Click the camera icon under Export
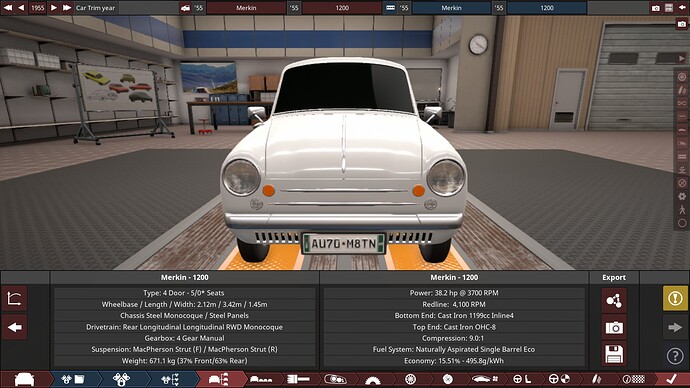Viewport: 690px width, 388px height. pyautogui.click(x=614, y=328)
